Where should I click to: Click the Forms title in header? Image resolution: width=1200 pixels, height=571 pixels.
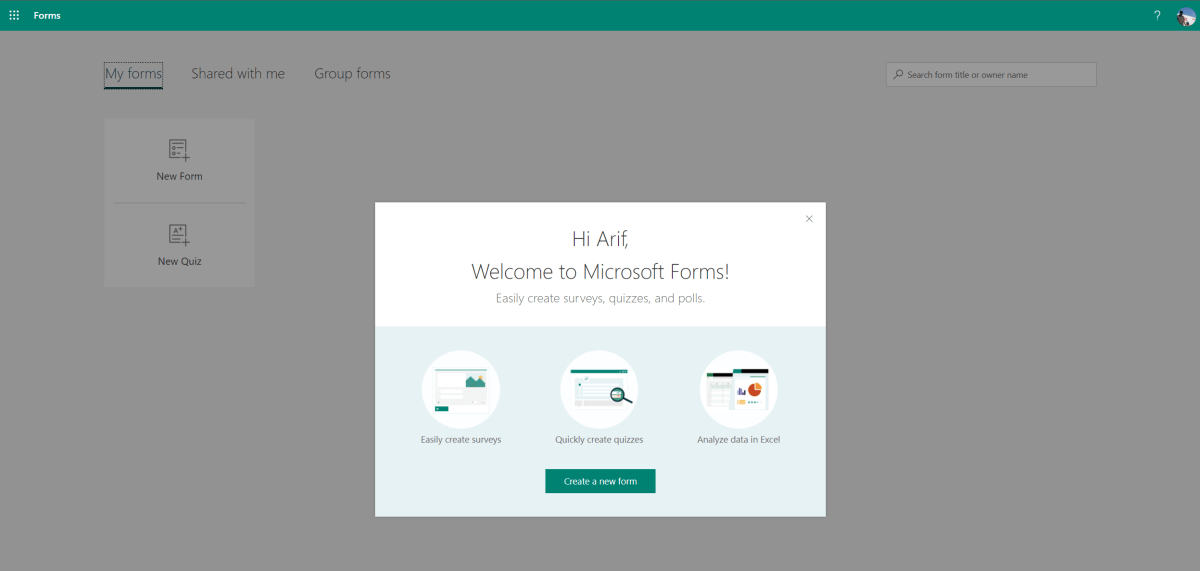pos(47,15)
